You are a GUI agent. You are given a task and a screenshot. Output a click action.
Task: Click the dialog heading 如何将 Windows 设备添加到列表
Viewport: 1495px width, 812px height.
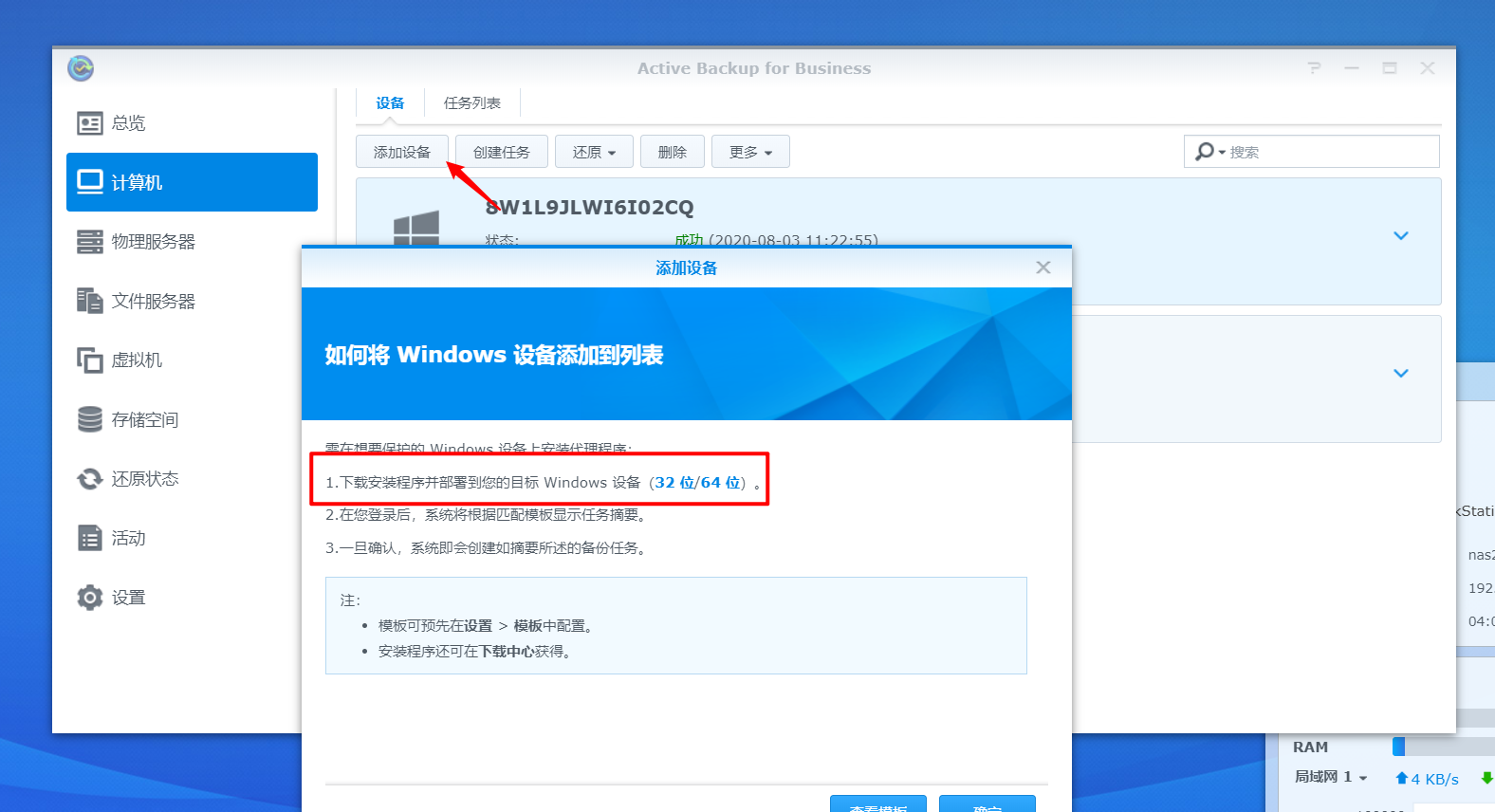tap(494, 355)
